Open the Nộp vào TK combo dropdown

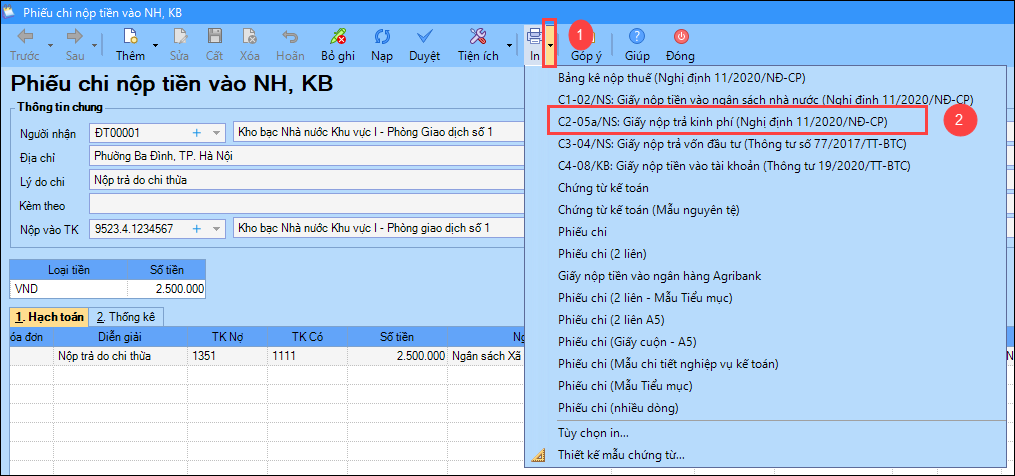pyautogui.click(x=216, y=228)
